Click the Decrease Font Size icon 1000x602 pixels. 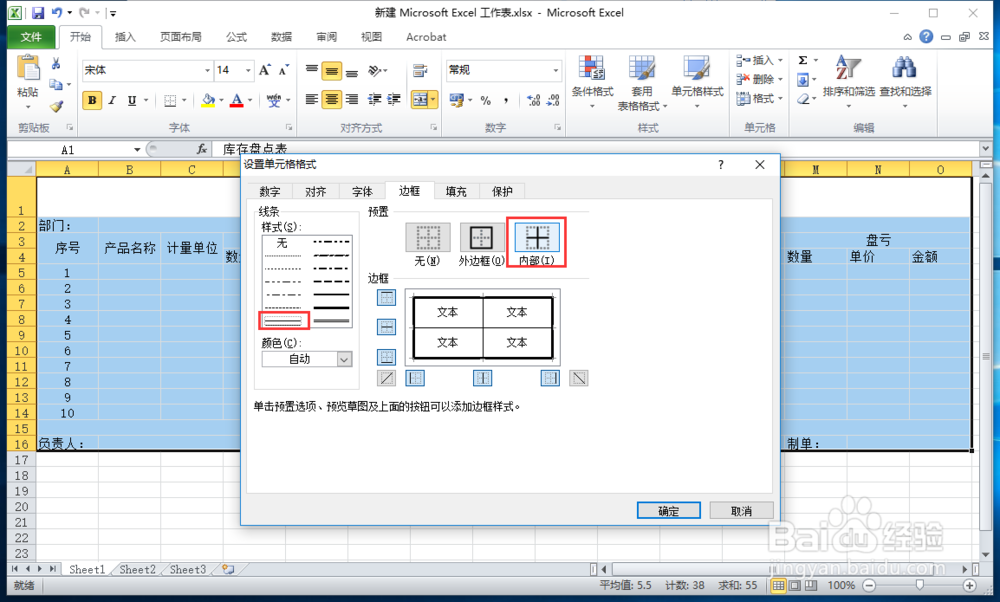pos(284,70)
